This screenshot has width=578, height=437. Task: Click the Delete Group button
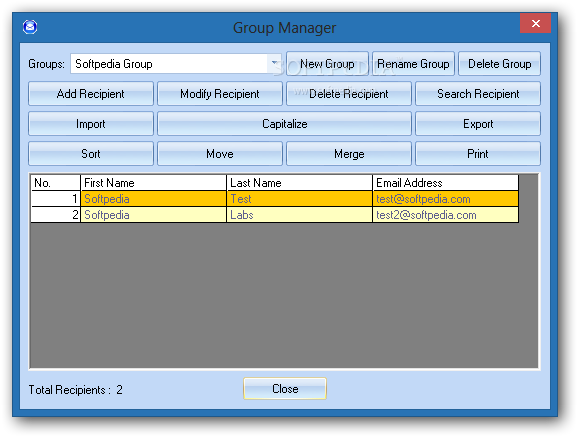coord(499,64)
